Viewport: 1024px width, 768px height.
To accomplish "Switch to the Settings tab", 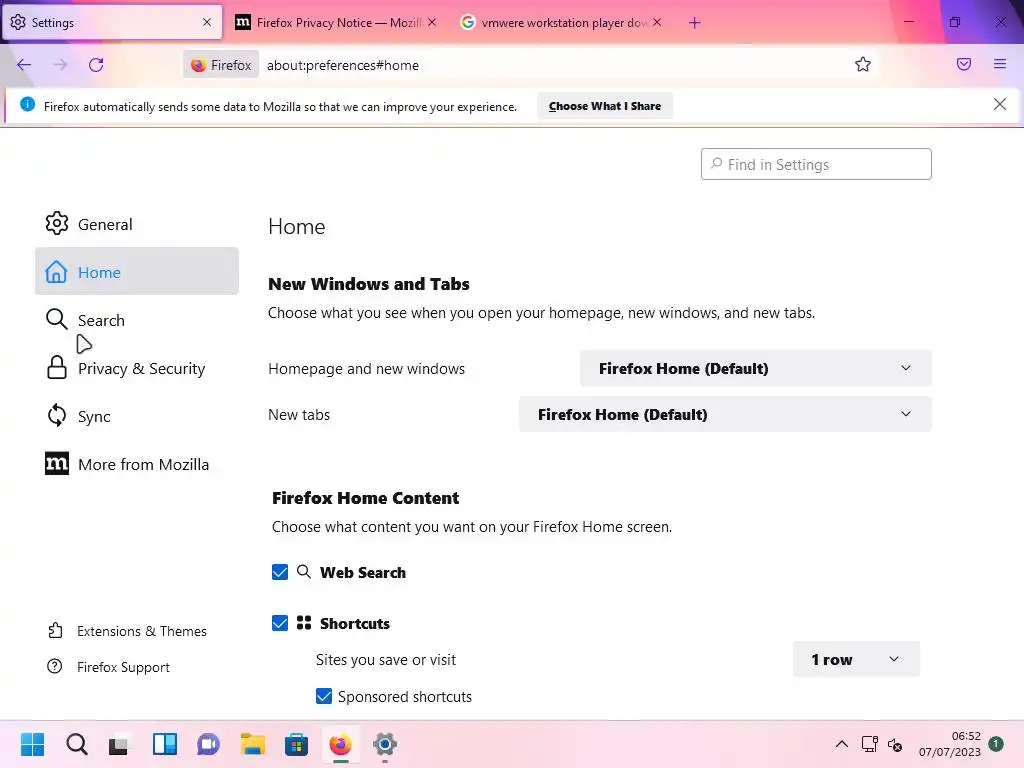I will pos(111,22).
